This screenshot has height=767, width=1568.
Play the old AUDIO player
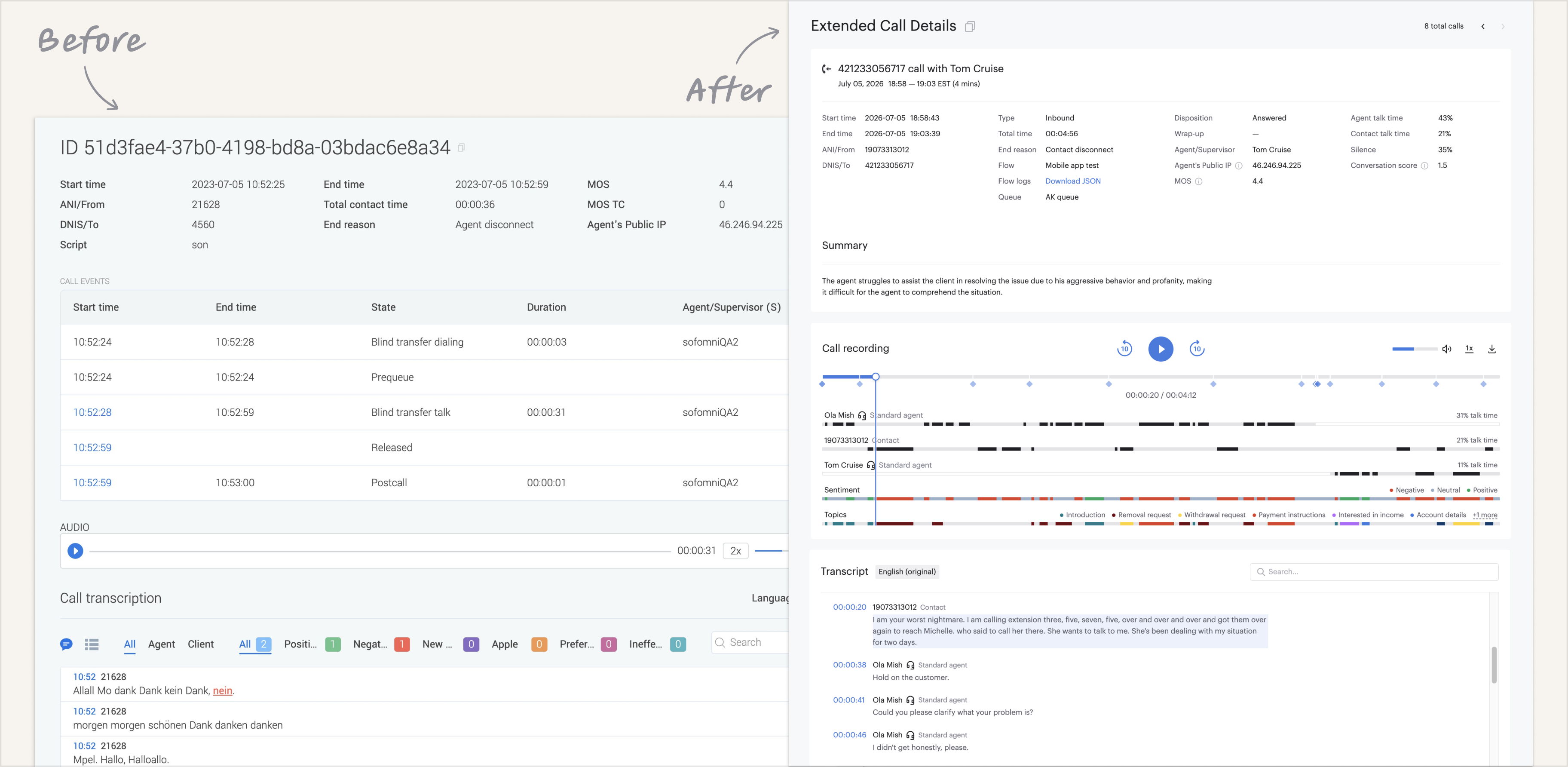76,551
